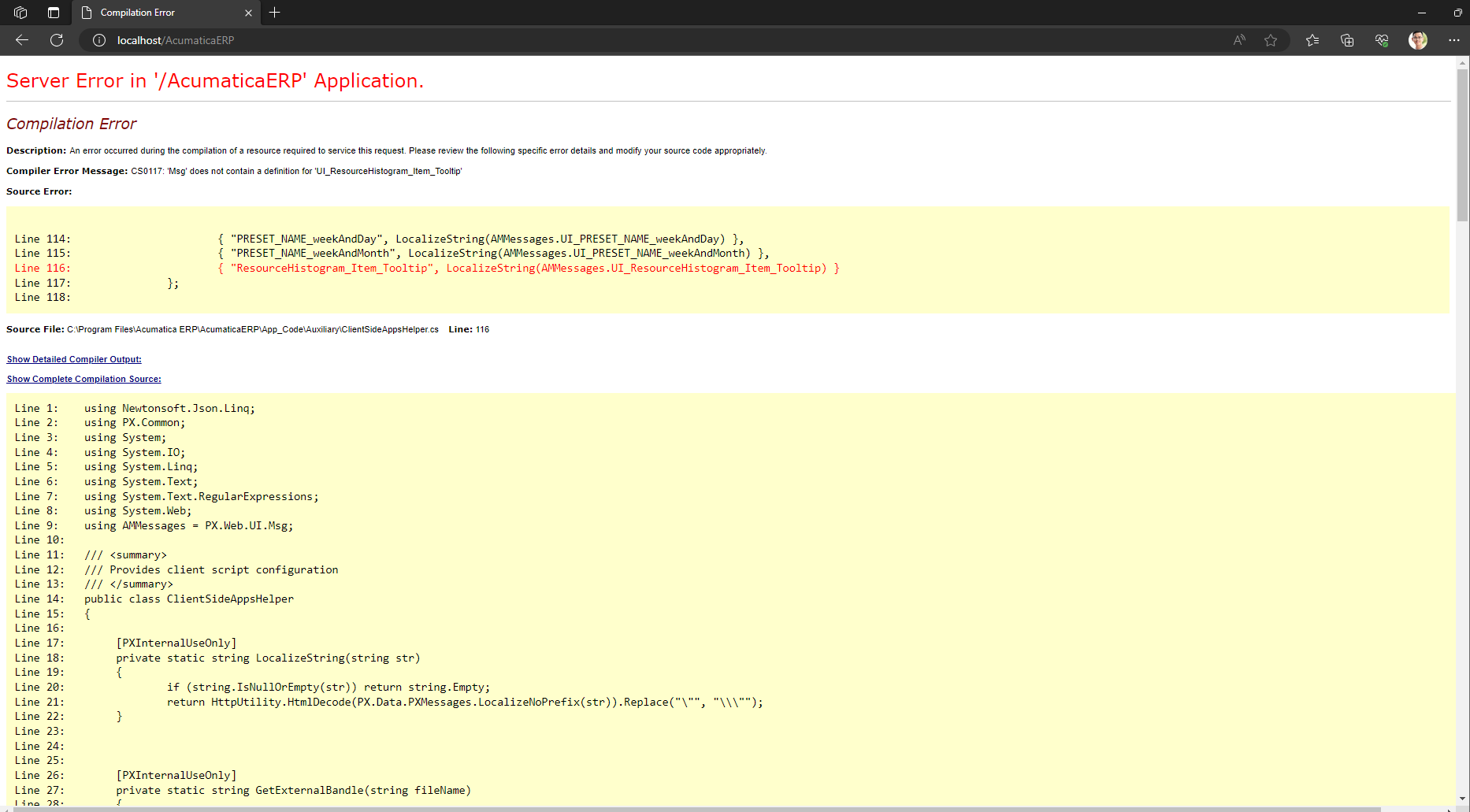
Task: Click Line 114 PRESET_NAME_weekAndDay code
Action: point(481,239)
